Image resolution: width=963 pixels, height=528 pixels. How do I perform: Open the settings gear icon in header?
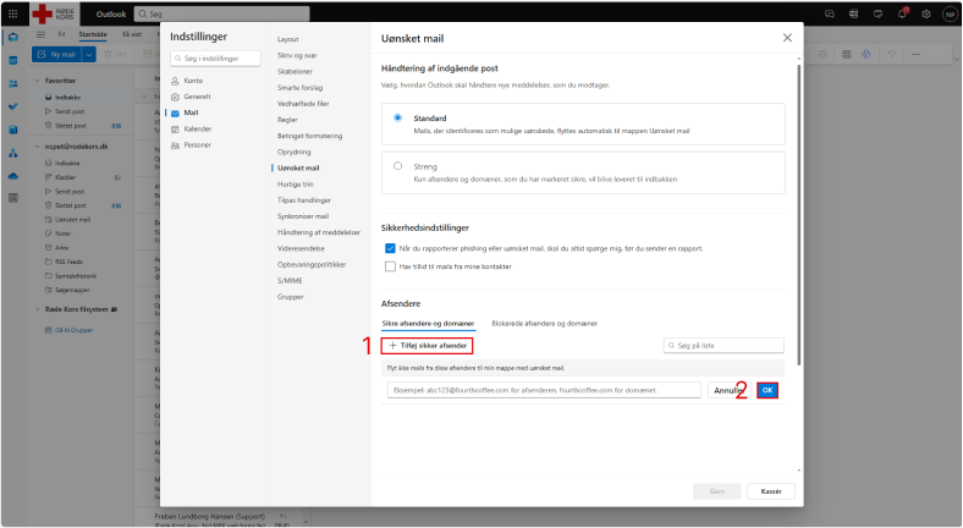tap(926, 14)
